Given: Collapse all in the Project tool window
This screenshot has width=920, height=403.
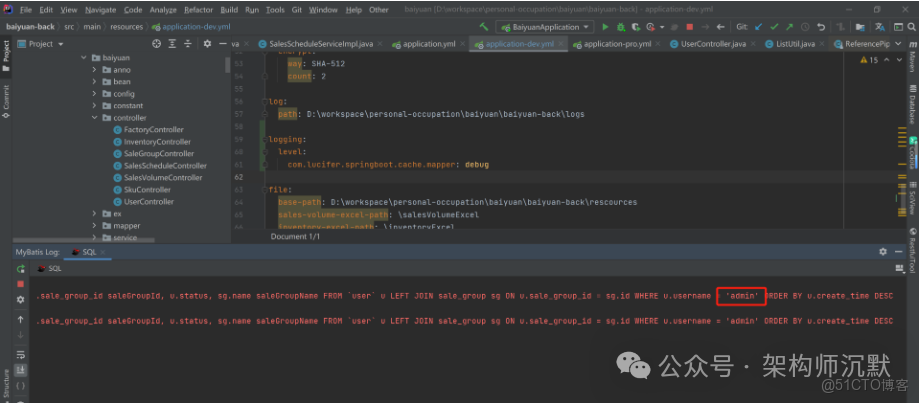Looking at the screenshot, I should (x=188, y=44).
